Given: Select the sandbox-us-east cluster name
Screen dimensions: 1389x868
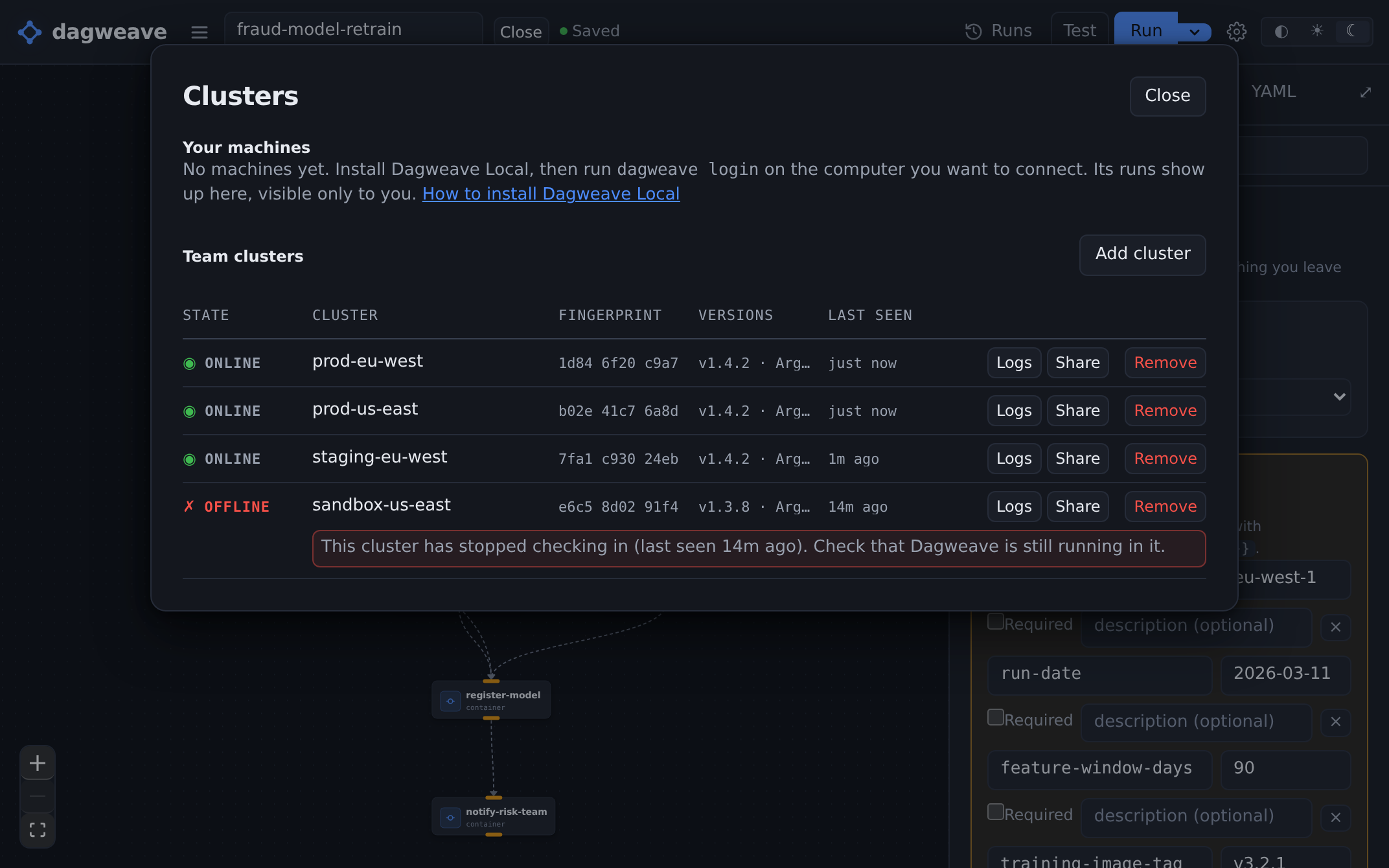Looking at the screenshot, I should (381, 505).
